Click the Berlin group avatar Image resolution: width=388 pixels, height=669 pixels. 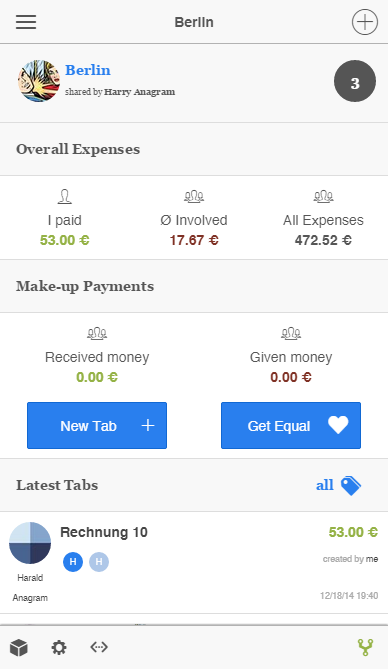tap(39, 81)
